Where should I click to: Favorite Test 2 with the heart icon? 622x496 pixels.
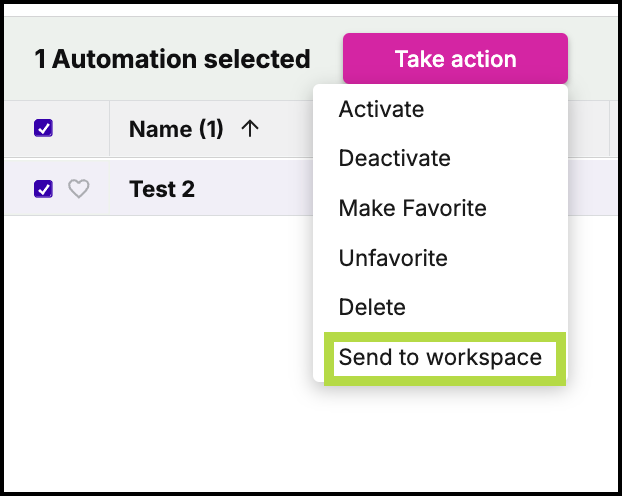79,188
